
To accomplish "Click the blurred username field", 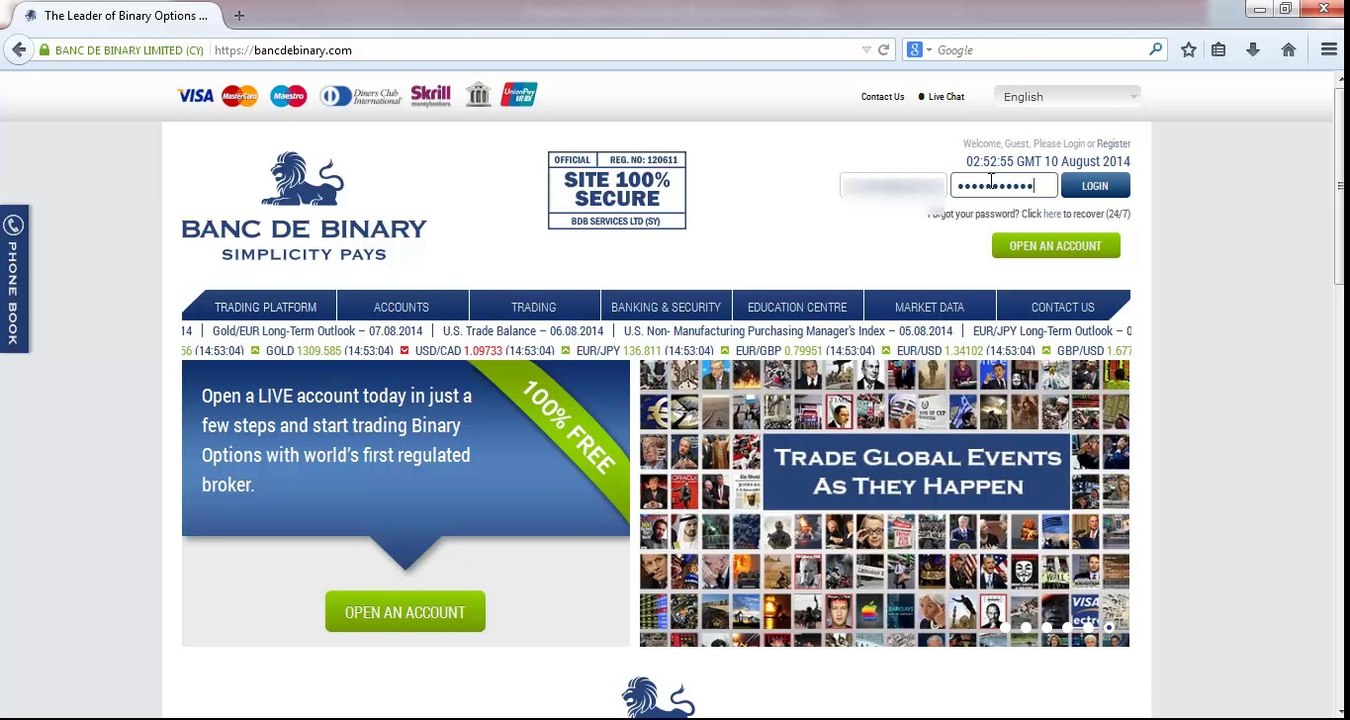I will pos(893,186).
